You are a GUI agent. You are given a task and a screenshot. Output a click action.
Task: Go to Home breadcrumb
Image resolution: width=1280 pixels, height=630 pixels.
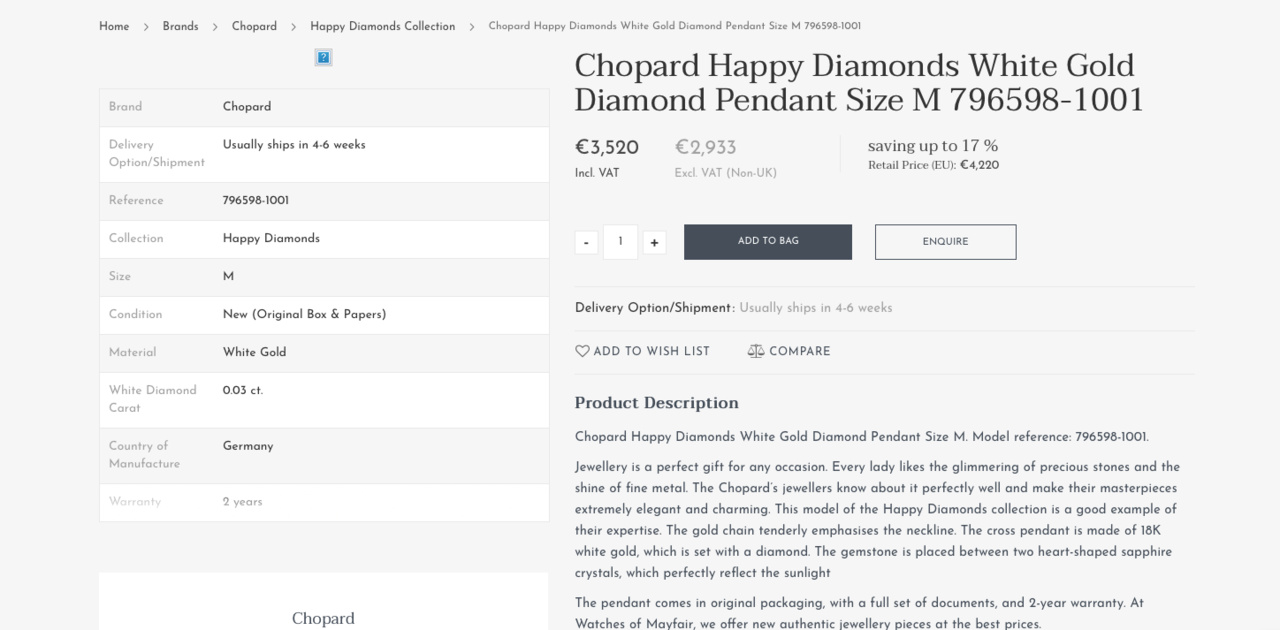tap(114, 26)
